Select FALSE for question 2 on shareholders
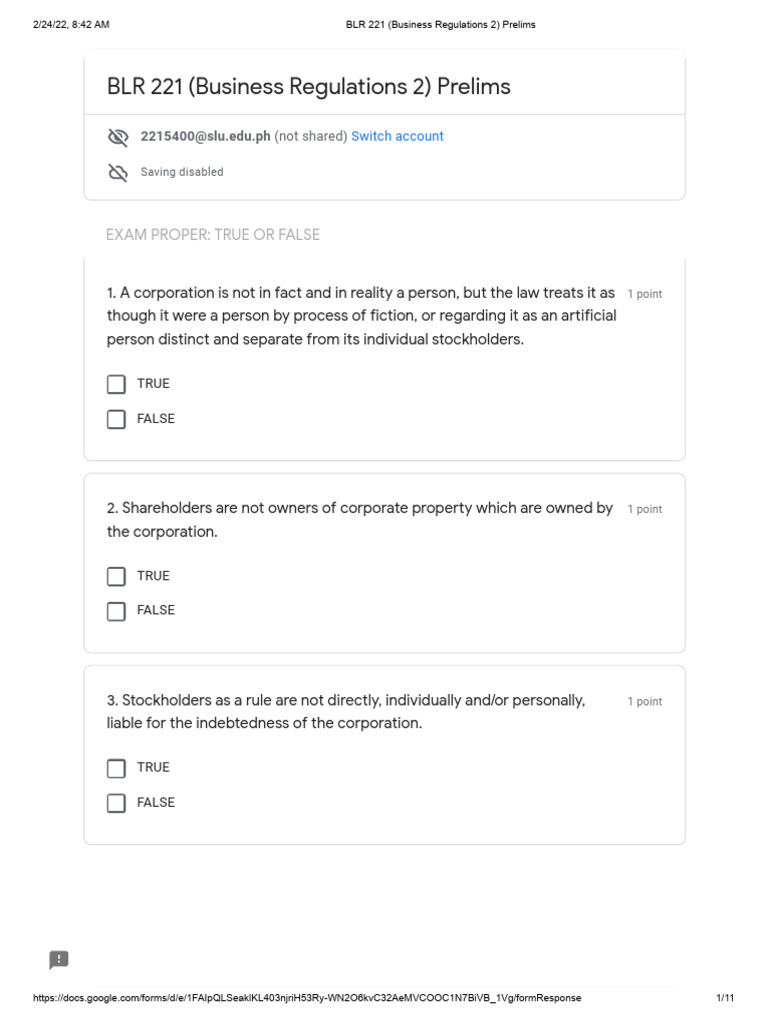This screenshot has width=768, height=1024. click(117, 611)
